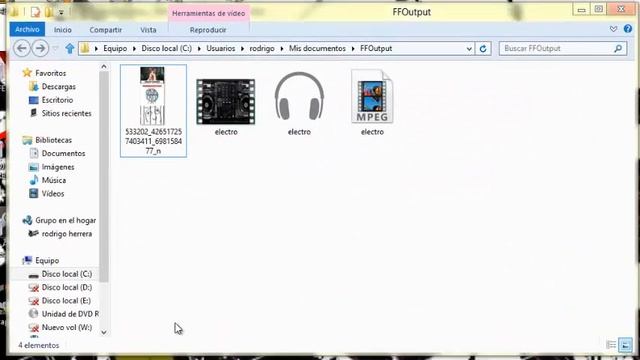
Task: Open the Vista ribbon tab
Action: [x=148, y=30]
